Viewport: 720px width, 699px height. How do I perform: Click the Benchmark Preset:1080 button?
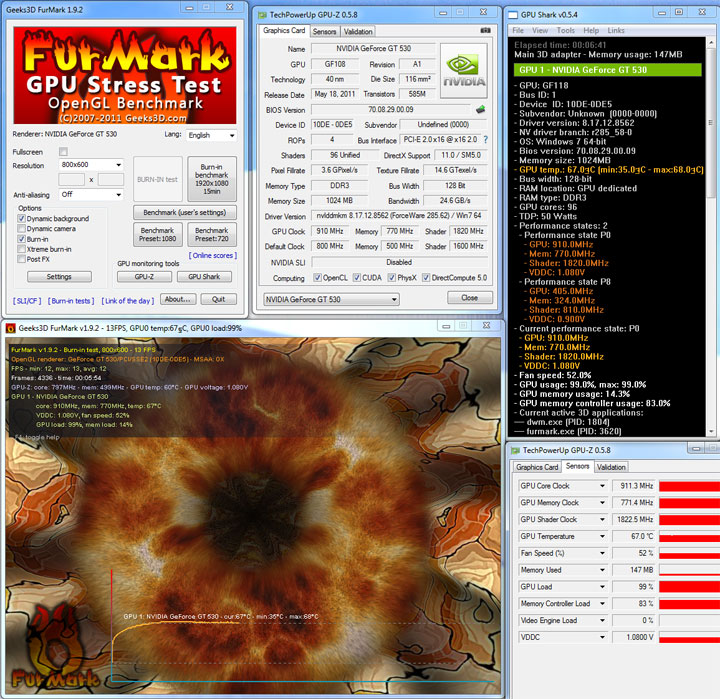click(x=158, y=235)
